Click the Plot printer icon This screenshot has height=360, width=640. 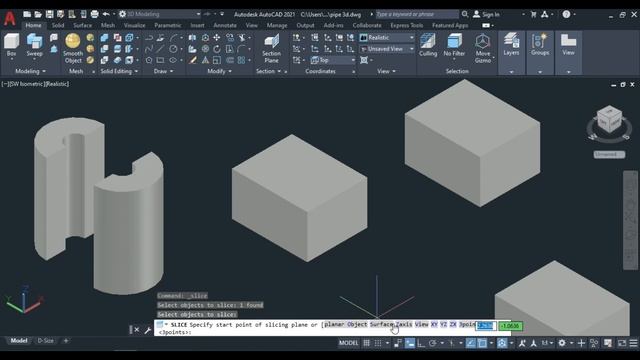click(x=94, y=14)
